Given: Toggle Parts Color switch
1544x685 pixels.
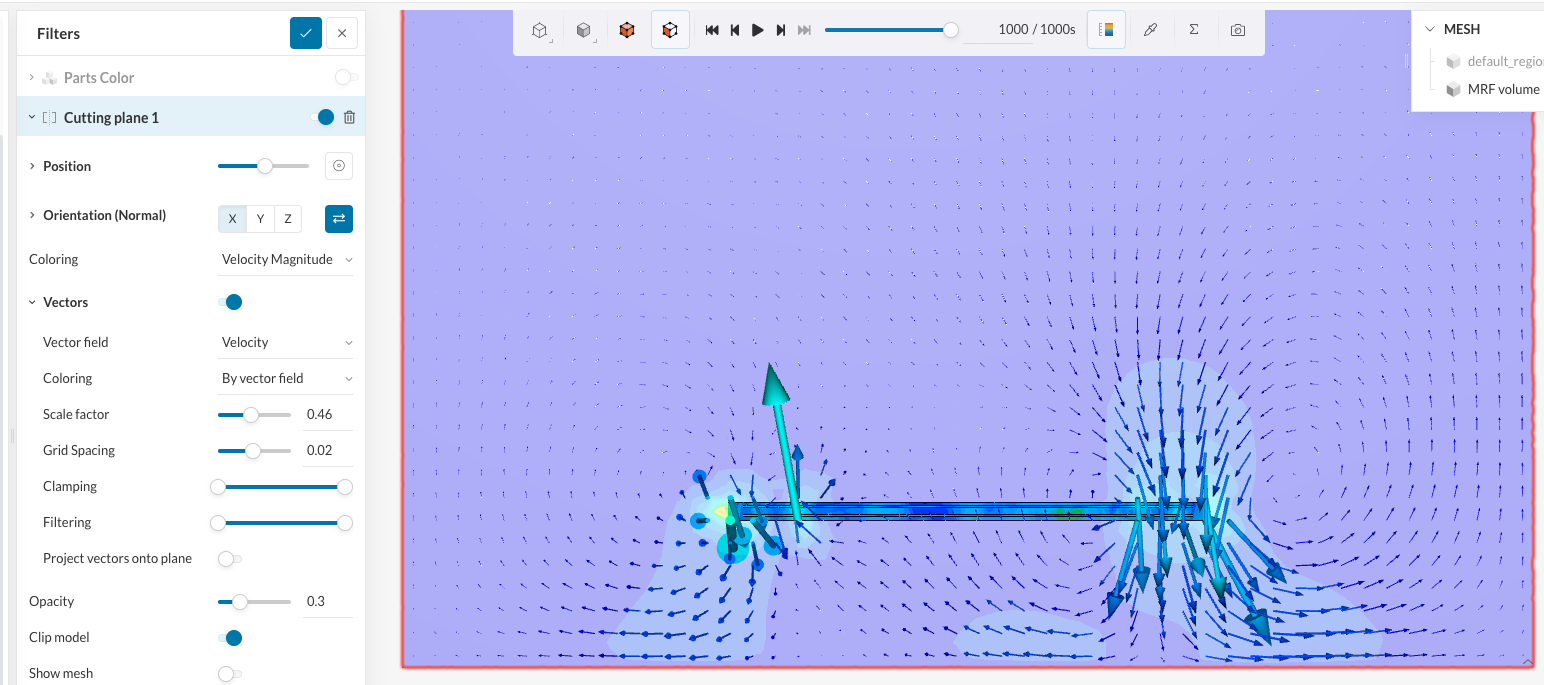Looking at the screenshot, I should coord(346,77).
